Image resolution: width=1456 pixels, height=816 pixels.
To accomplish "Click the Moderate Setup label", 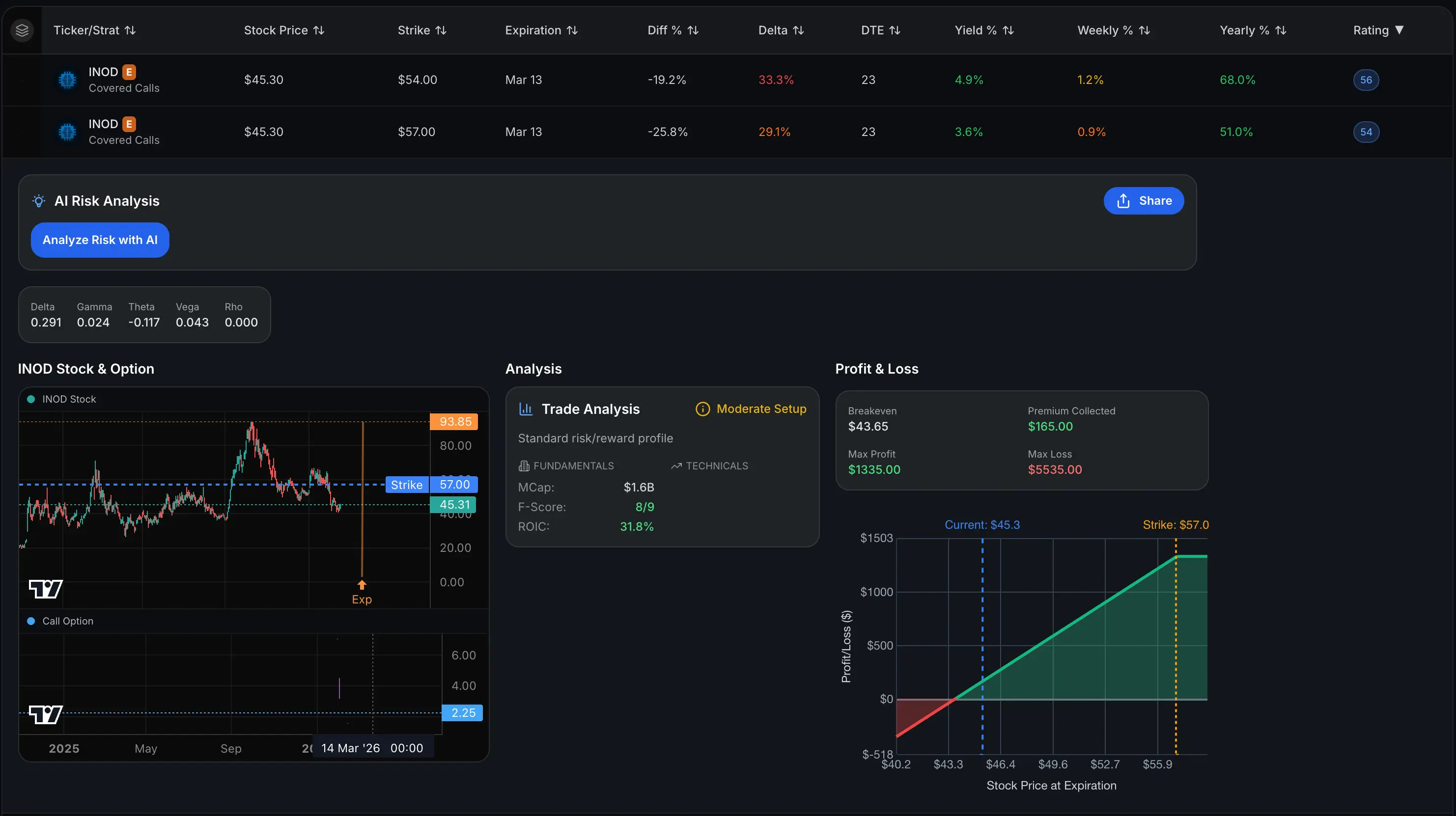I will pos(761,408).
